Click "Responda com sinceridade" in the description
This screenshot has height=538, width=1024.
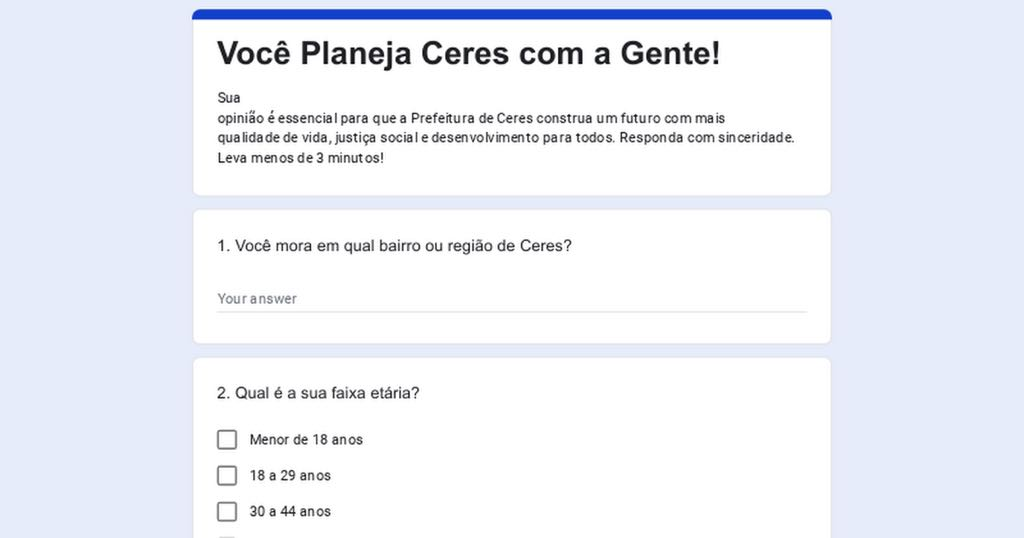(x=705, y=138)
